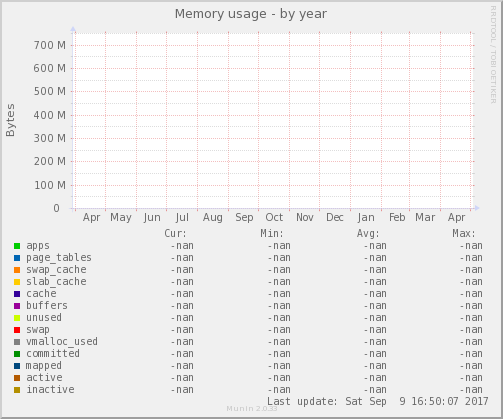The image size is (503, 419).
Task: Click the '400 M' y-axis label
Action: [x=50, y=115]
